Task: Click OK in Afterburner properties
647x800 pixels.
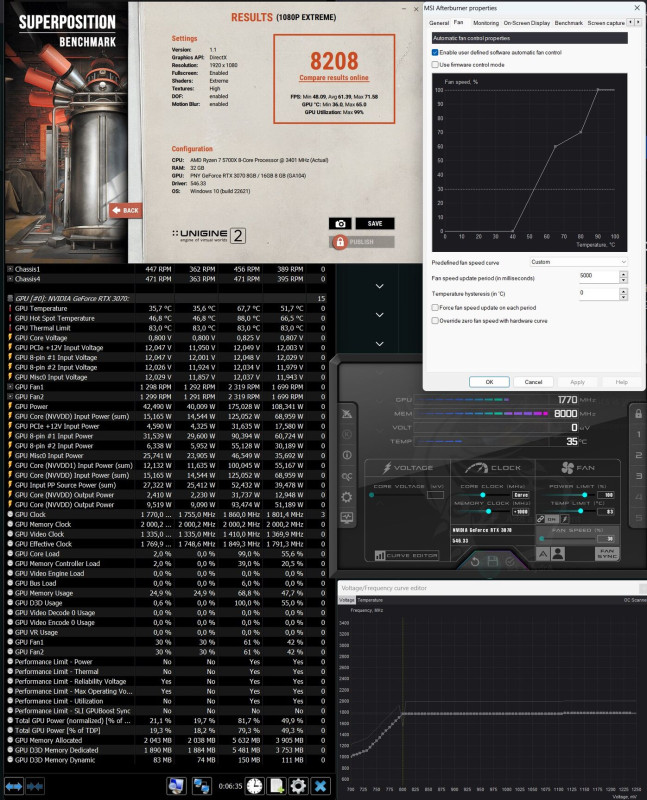Action: point(489,382)
